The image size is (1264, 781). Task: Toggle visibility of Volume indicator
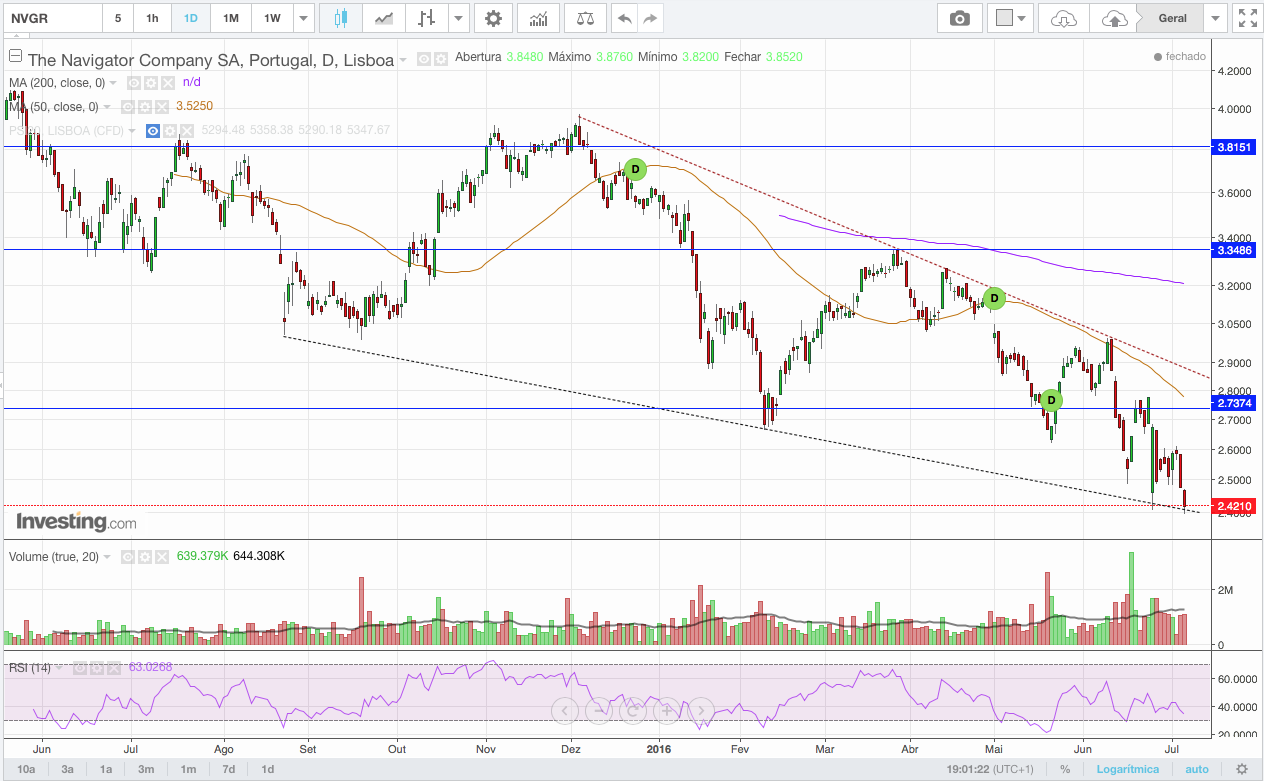[128, 556]
